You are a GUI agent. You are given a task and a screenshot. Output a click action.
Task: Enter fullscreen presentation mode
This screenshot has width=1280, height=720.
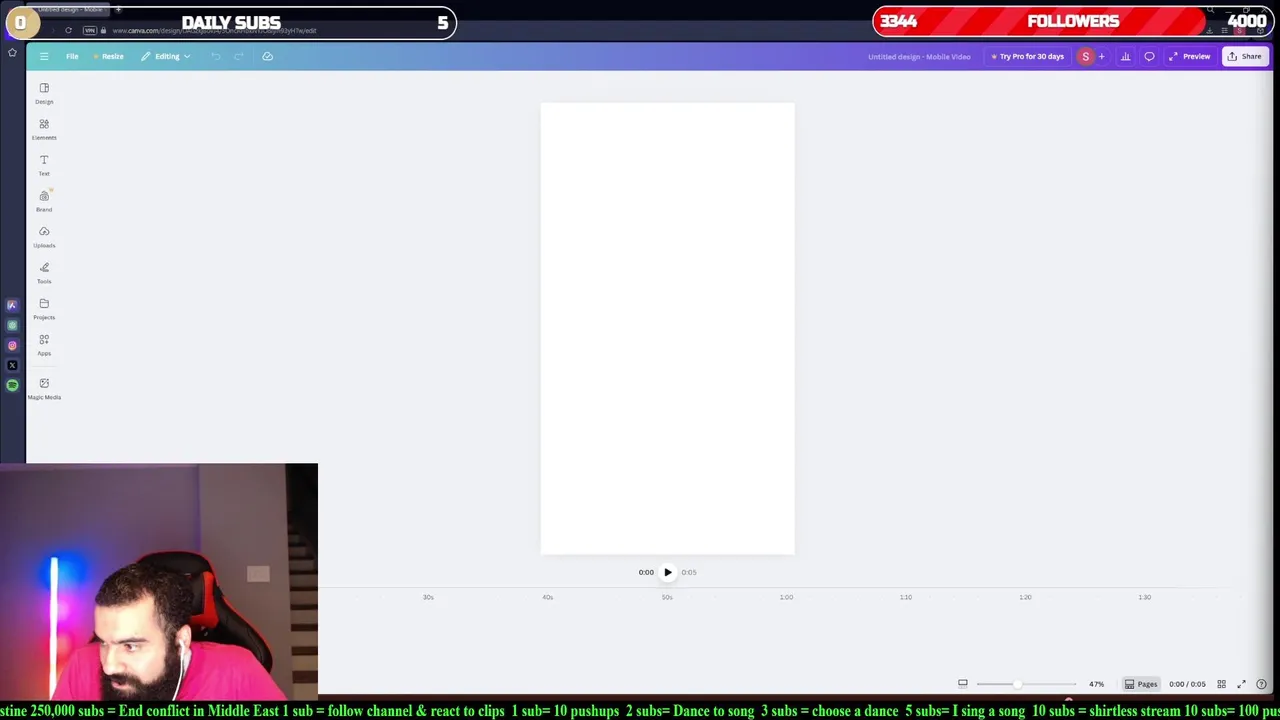1241,684
